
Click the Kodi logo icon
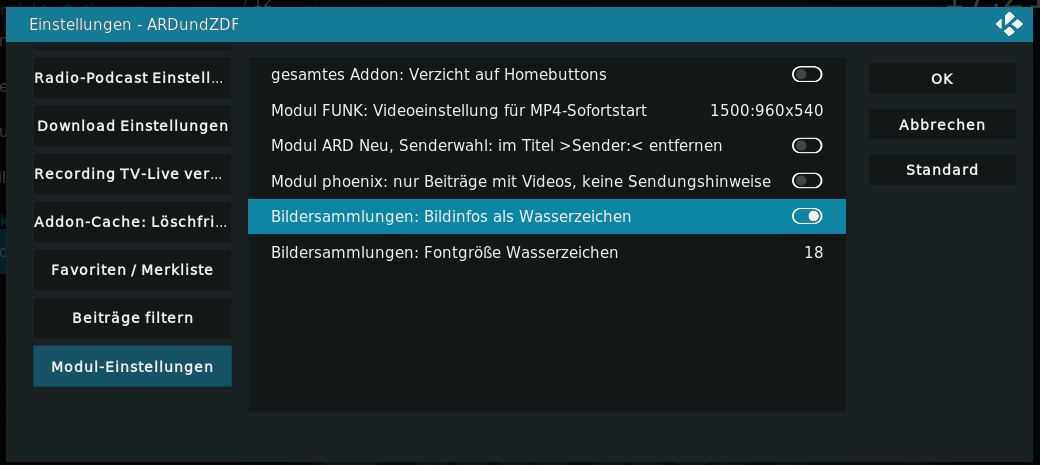tap(1009, 25)
